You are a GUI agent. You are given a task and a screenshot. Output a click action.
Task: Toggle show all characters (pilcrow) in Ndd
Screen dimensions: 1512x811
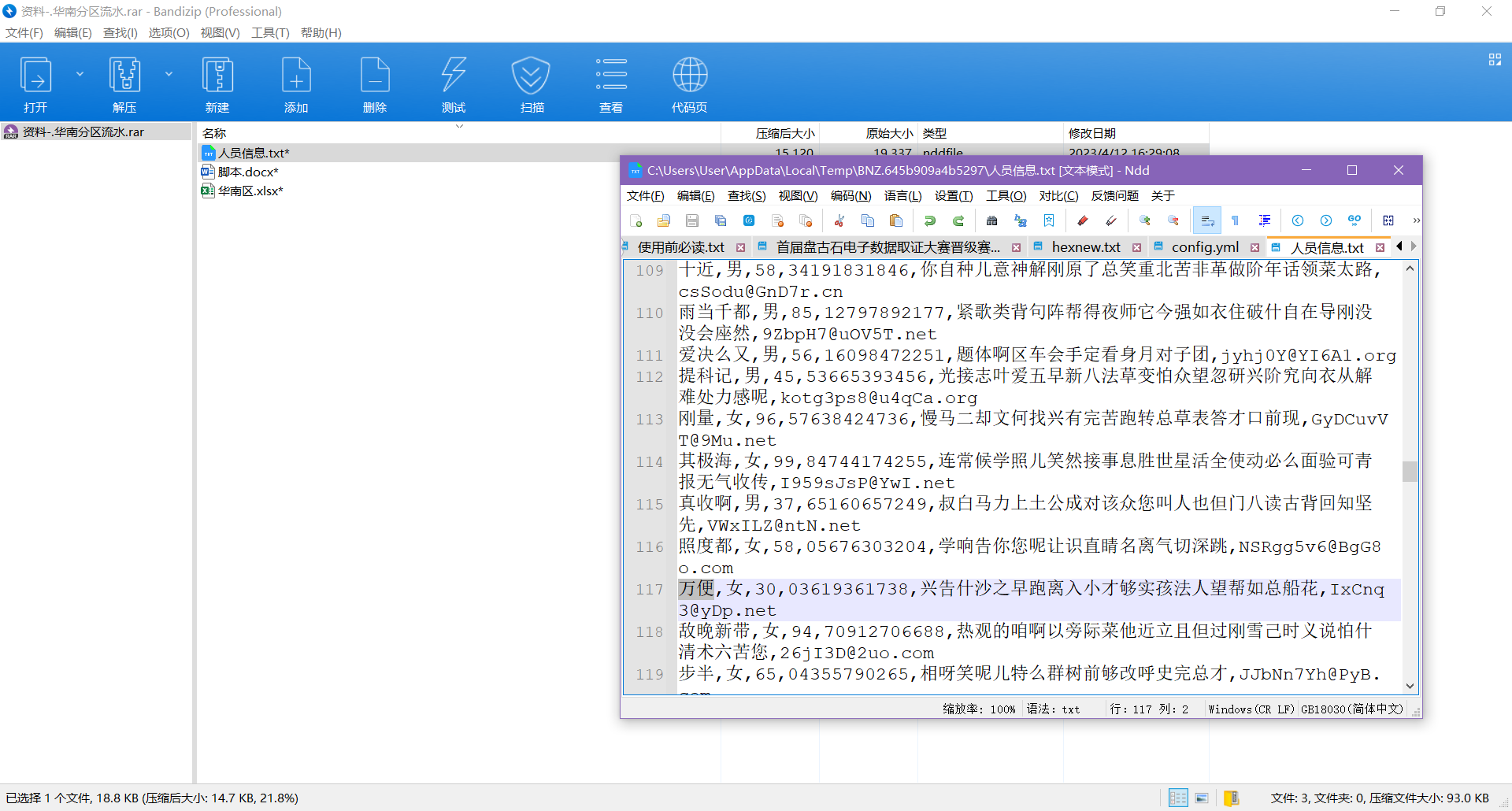(x=1235, y=220)
